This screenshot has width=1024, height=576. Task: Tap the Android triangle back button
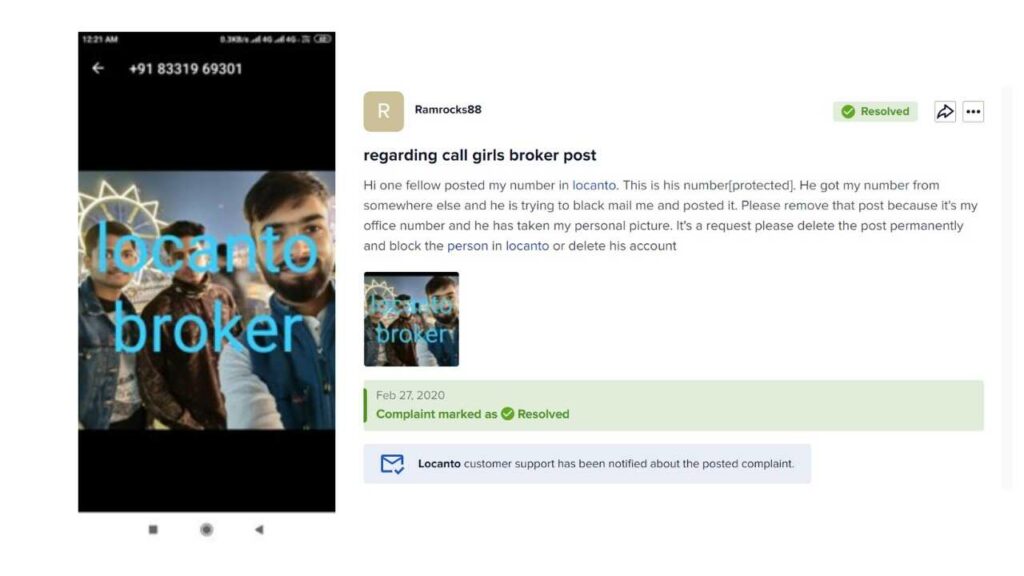pyautogui.click(x=259, y=530)
